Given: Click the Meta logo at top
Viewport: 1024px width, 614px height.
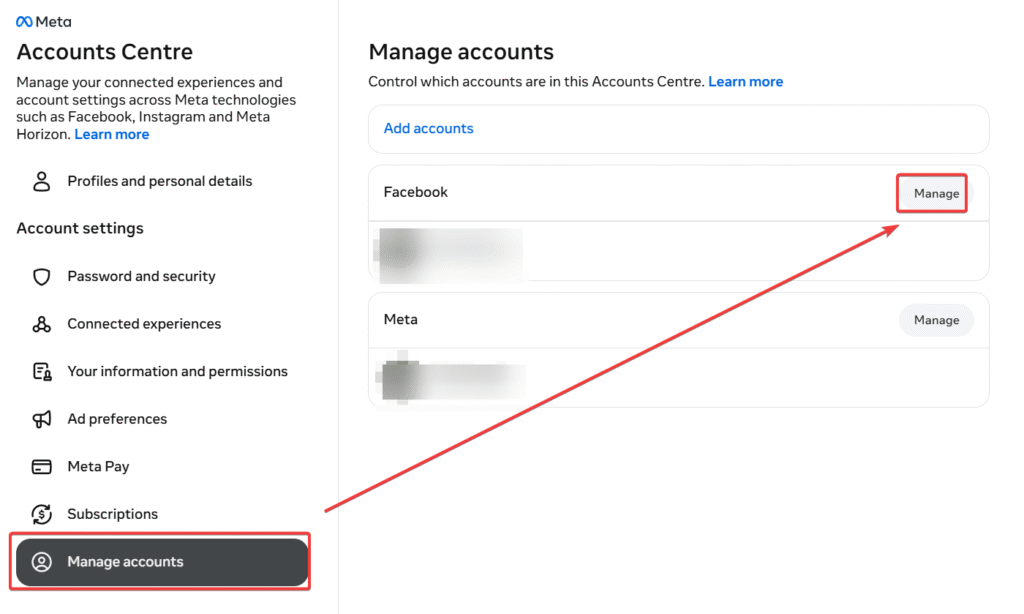Looking at the screenshot, I should click(44, 22).
